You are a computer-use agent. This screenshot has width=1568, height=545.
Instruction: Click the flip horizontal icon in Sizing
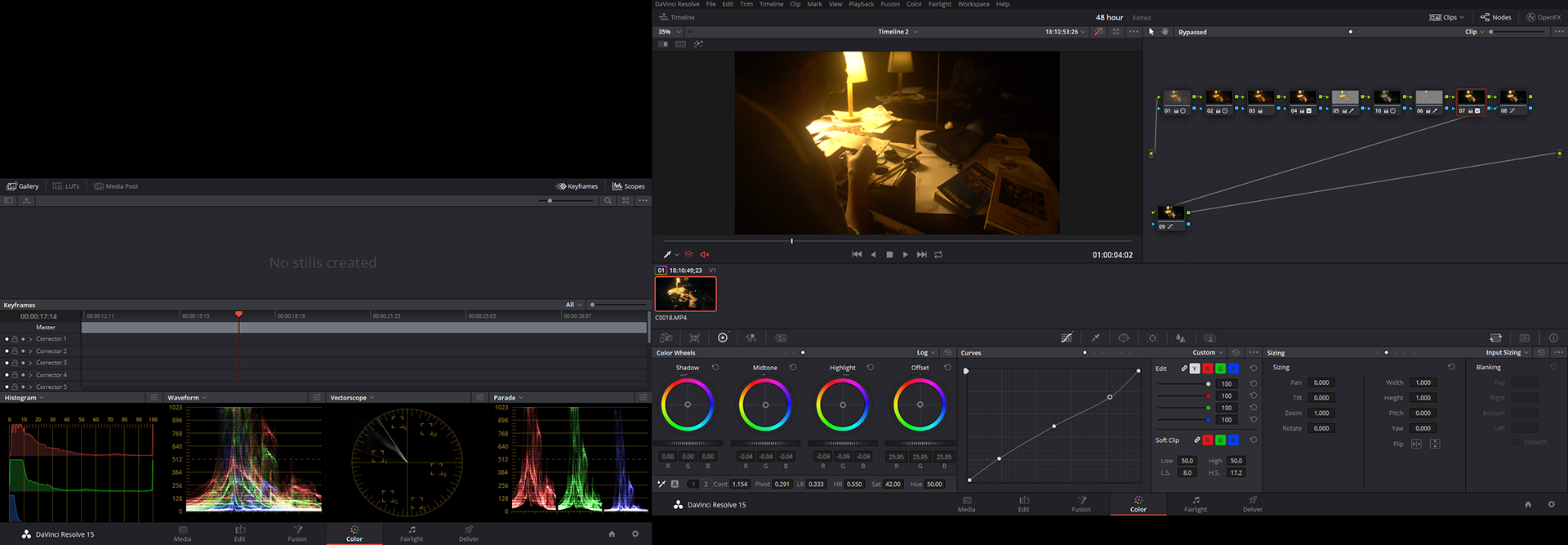(1416, 444)
